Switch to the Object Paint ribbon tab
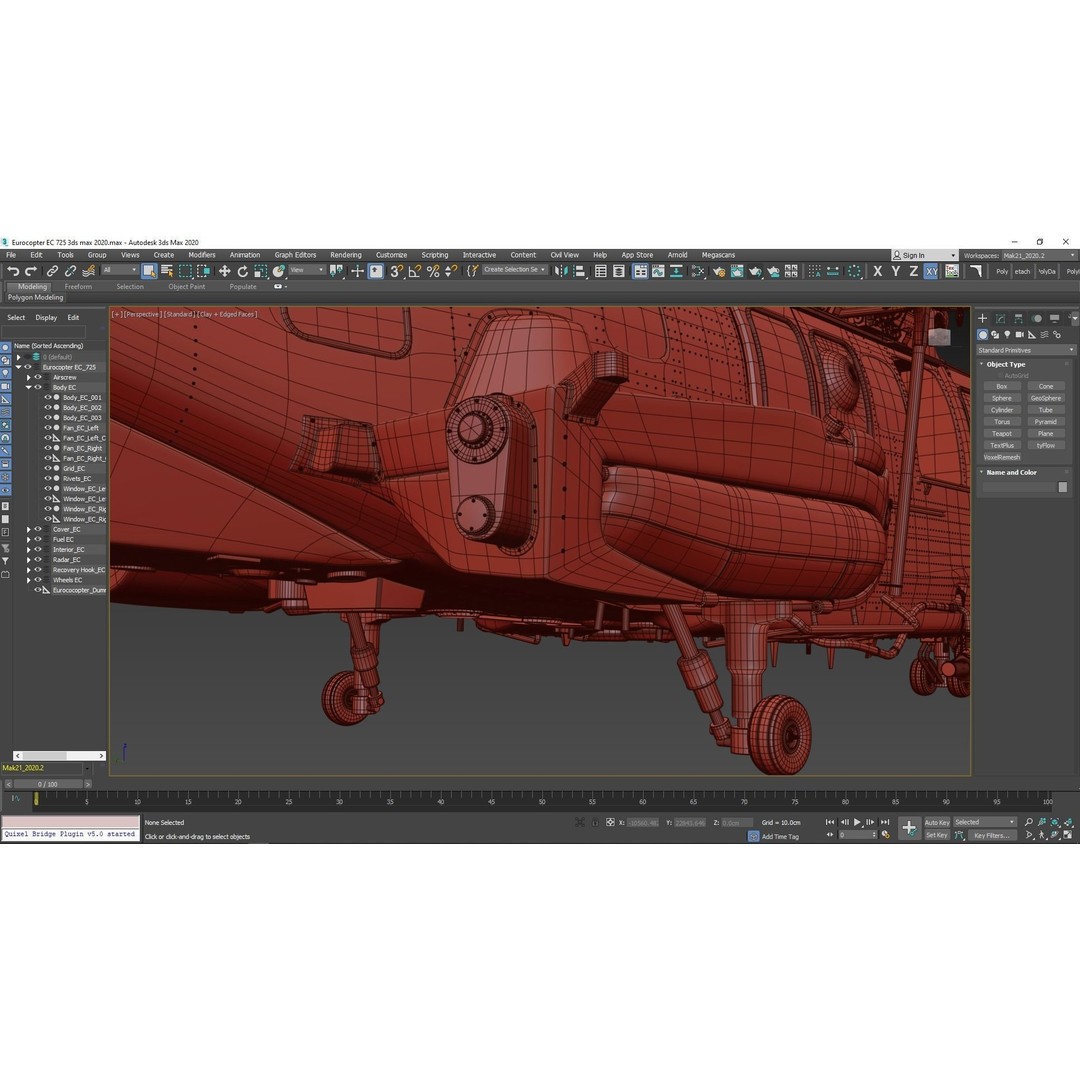The width and height of the screenshot is (1080, 1080). coord(187,287)
